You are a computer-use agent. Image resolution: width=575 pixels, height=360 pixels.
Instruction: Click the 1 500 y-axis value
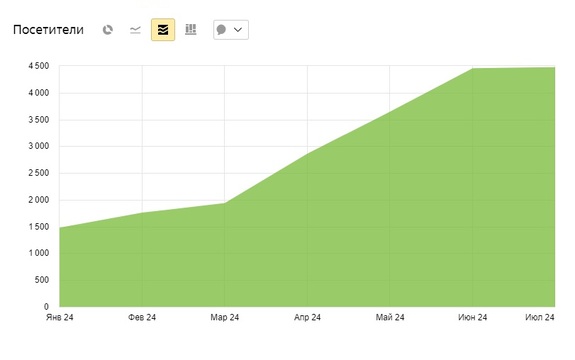39,227
